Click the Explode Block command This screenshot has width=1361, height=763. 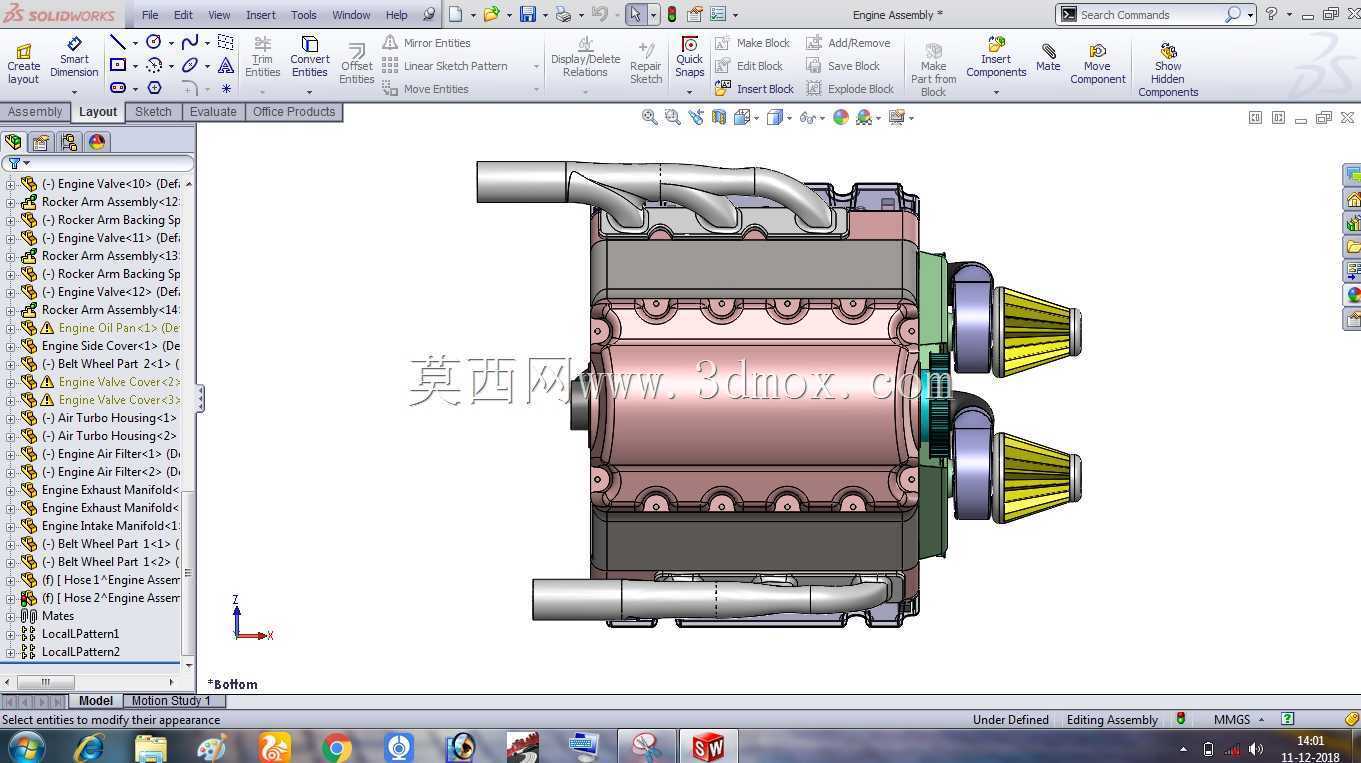850,89
